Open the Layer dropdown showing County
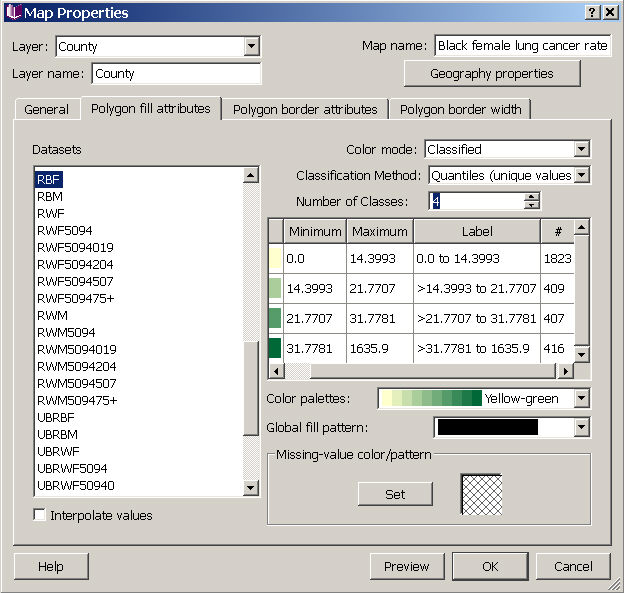 pos(251,46)
